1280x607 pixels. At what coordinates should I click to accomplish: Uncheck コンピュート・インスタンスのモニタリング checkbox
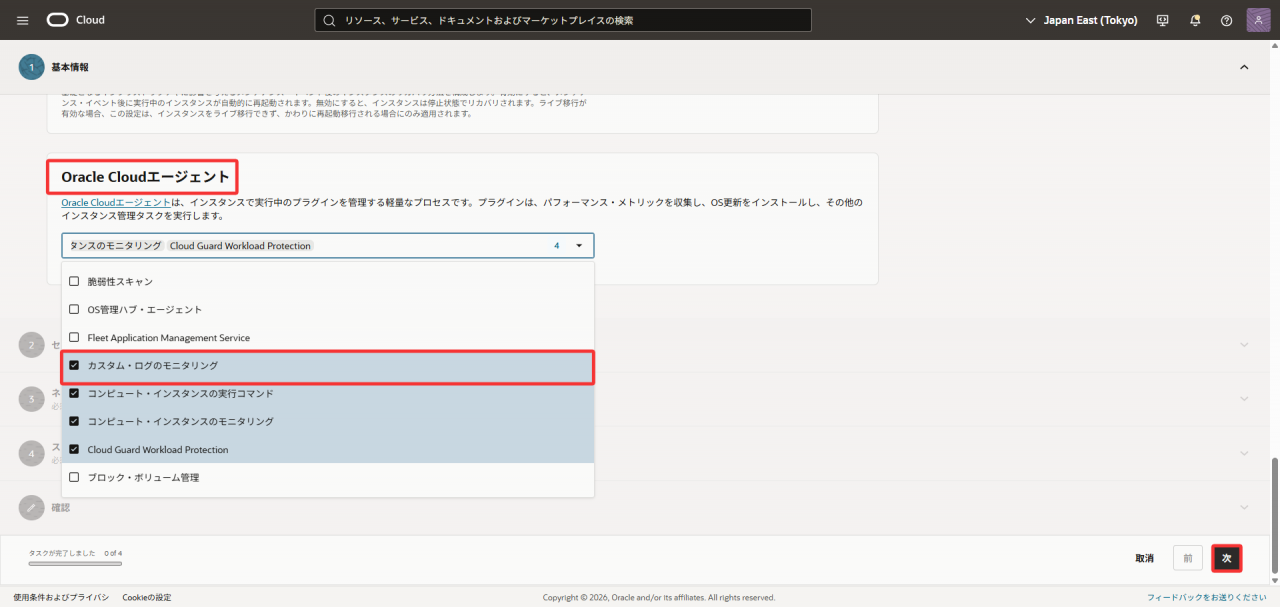point(74,422)
